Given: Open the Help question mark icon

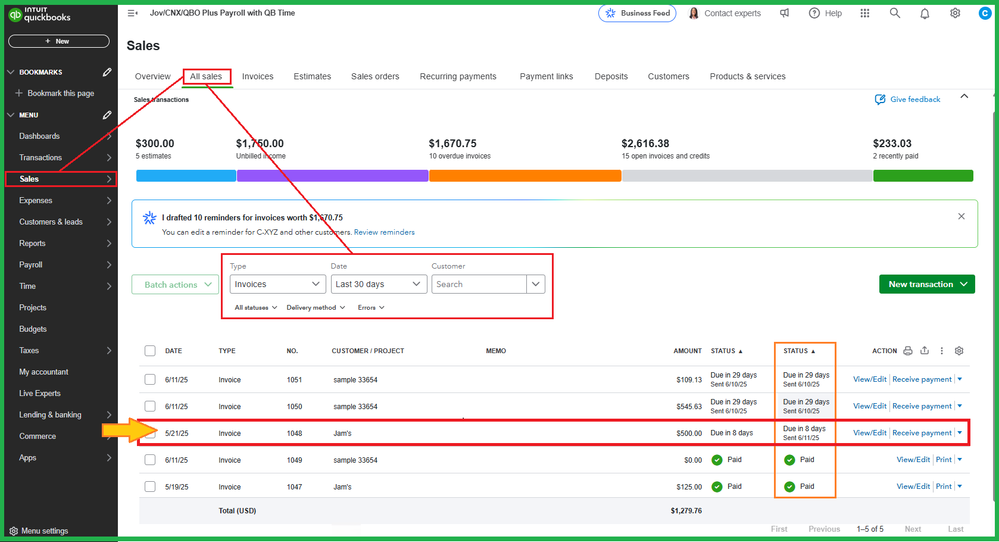Looking at the screenshot, I should tap(814, 13).
